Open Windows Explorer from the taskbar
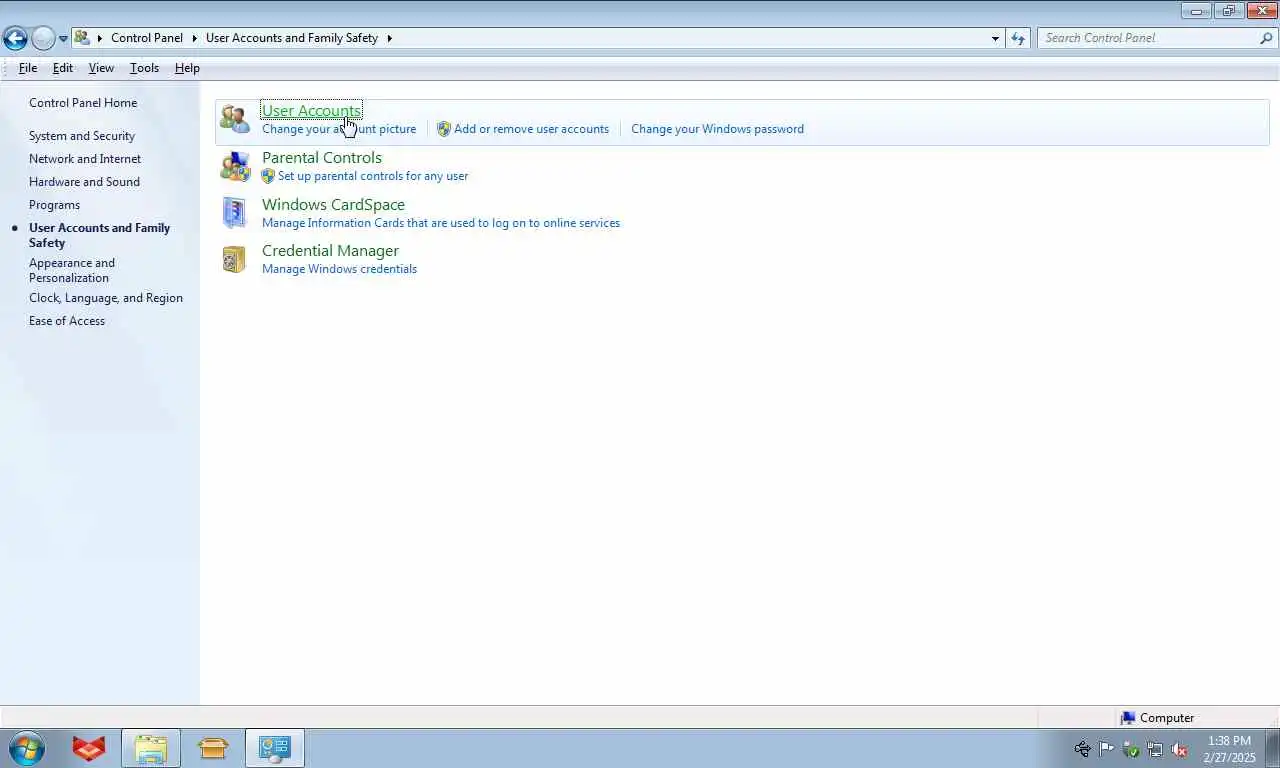The width and height of the screenshot is (1280, 768). point(151,748)
